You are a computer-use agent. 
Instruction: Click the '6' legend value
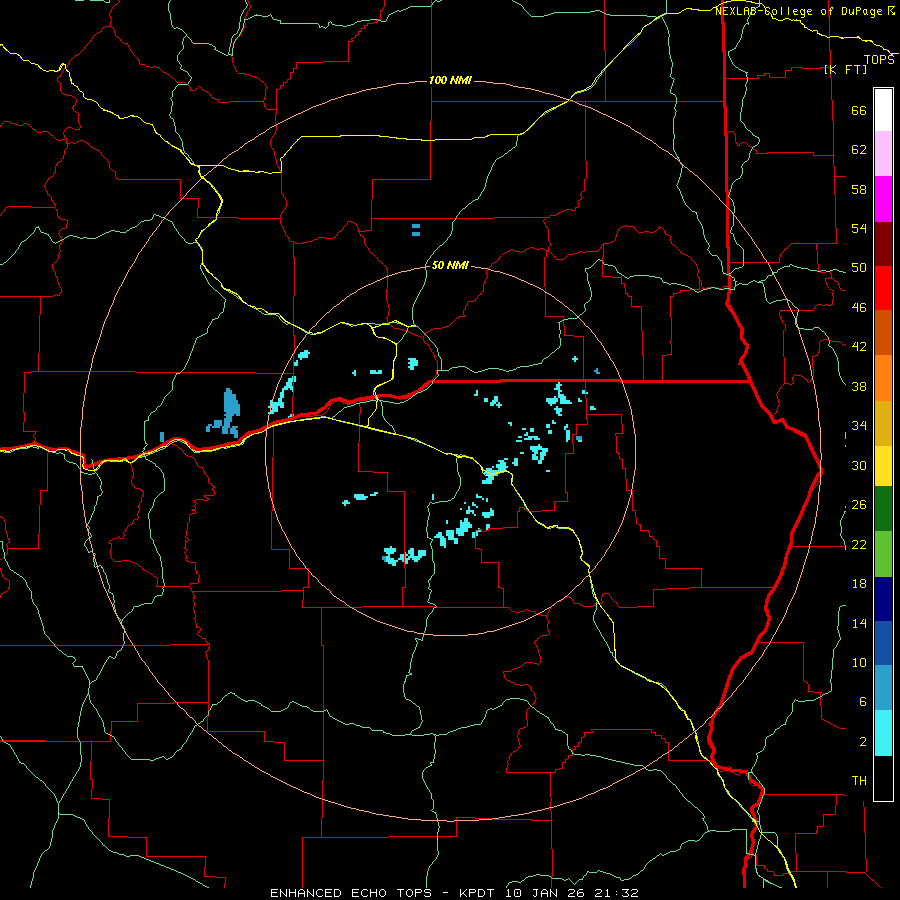point(863,702)
